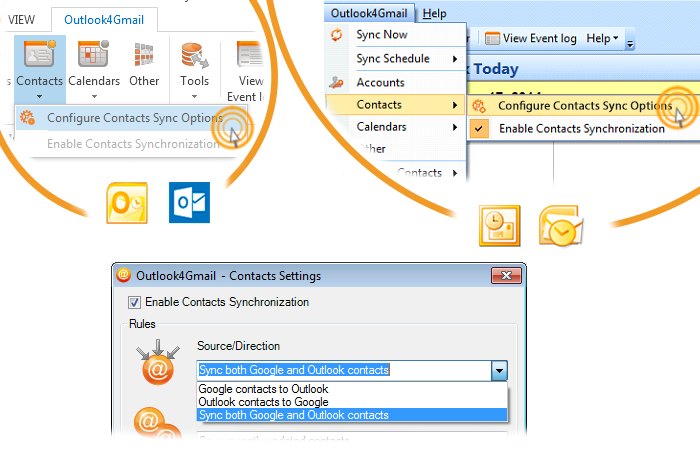Switch to the VIEW ribbon tab
The height and width of the screenshot is (450, 700).
click(x=21, y=20)
